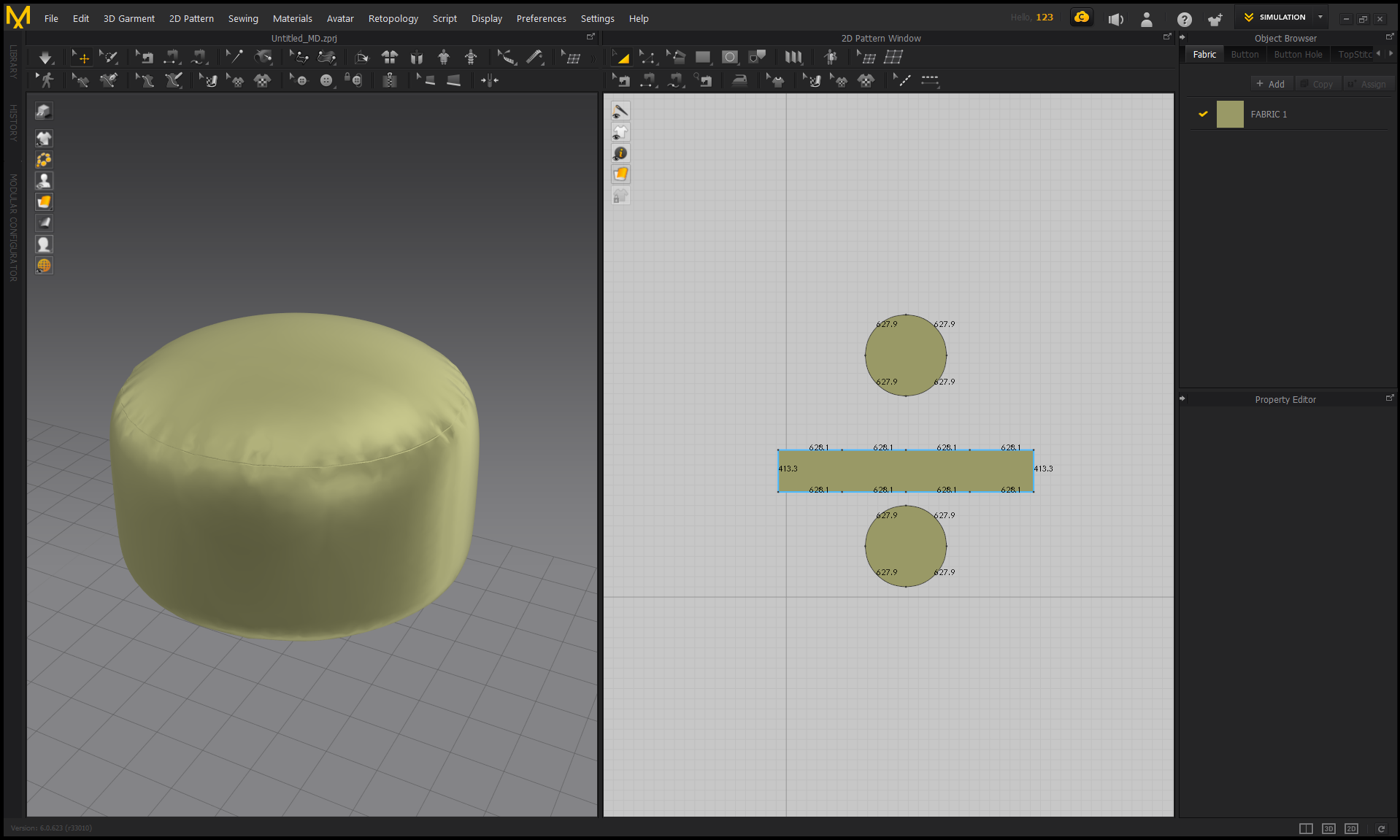
Task: Click the FABRIC 1 color swatch
Action: tap(1230, 115)
